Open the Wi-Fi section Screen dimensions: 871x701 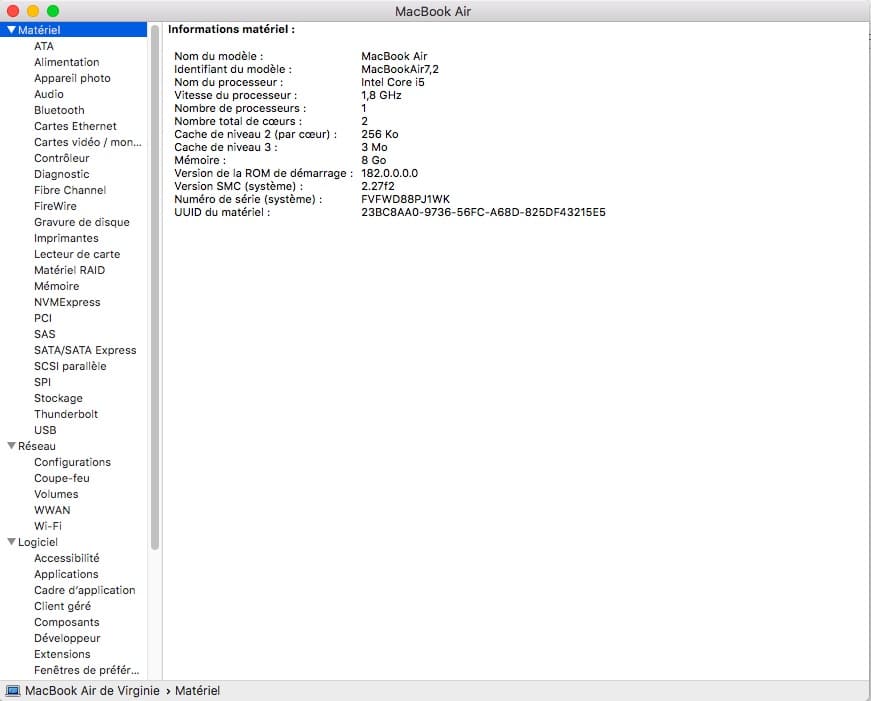click(48, 526)
